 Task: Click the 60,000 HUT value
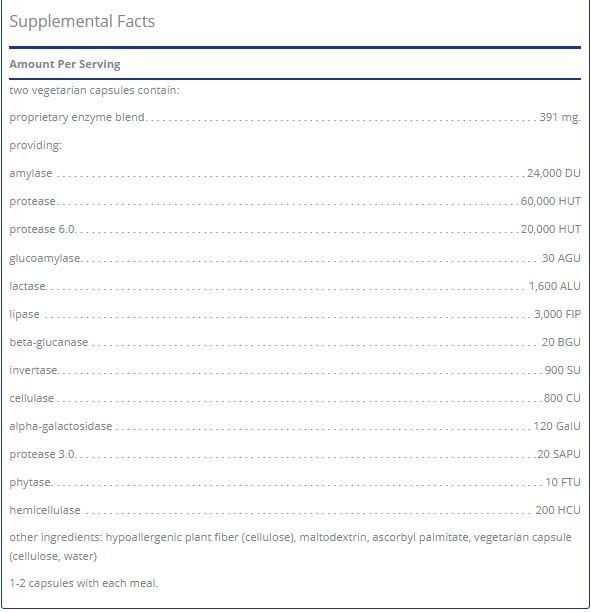pyautogui.click(x=550, y=201)
